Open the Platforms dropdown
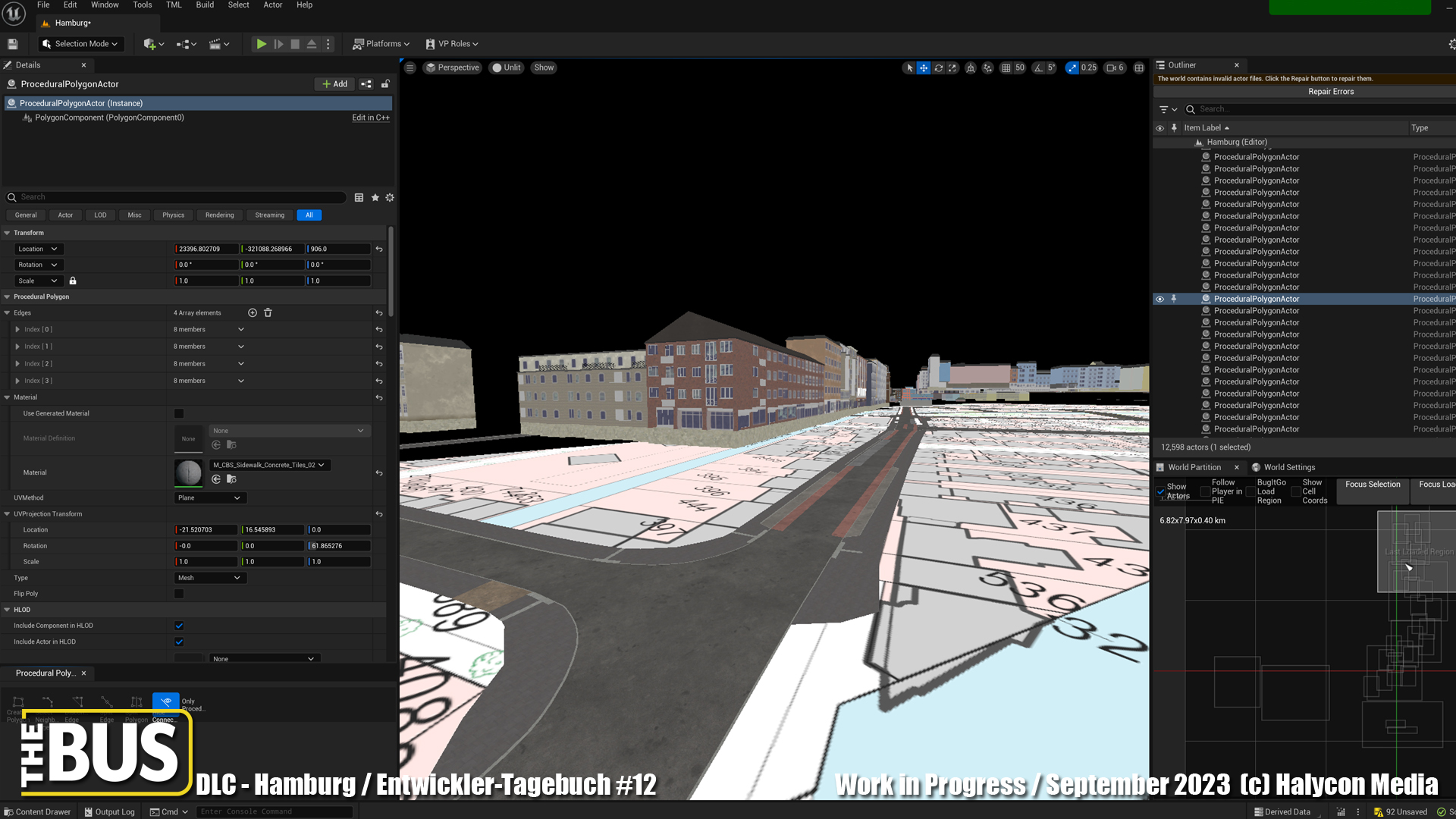The height and width of the screenshot is (819, 1456). coord(381,44)
